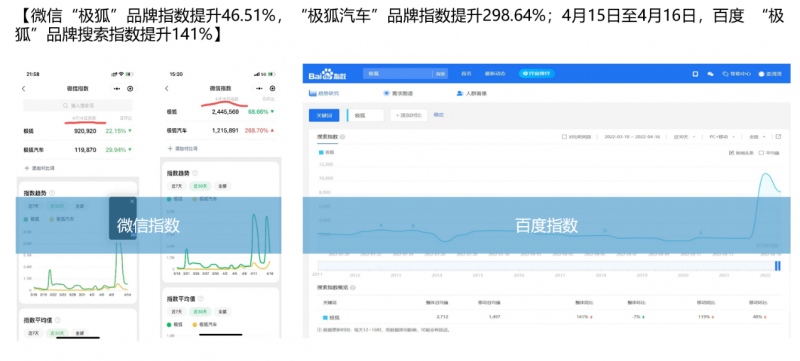
Task: Close the dark popup with its X
Action: click(132, 201)
